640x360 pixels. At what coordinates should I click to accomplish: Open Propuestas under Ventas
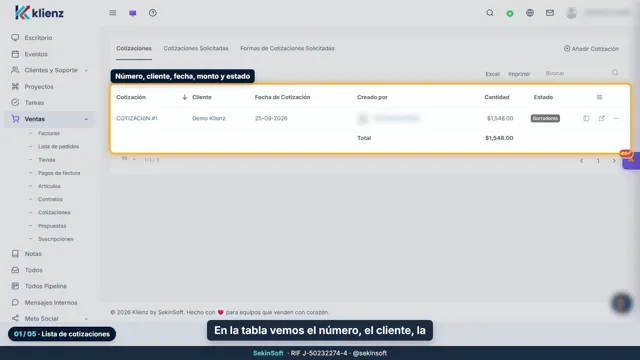pos(52,226)
